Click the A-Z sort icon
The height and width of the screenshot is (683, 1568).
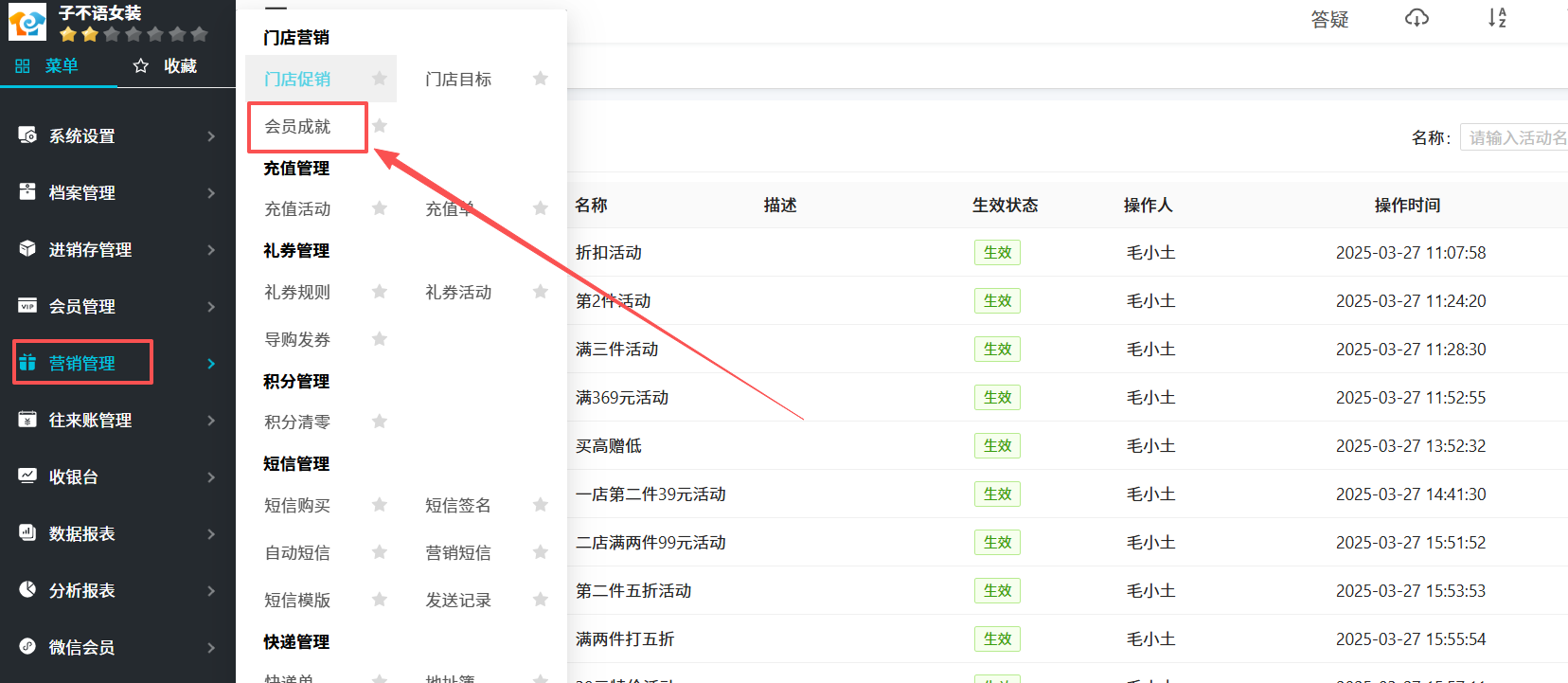pyautogui.click(x=1496, y=18)
